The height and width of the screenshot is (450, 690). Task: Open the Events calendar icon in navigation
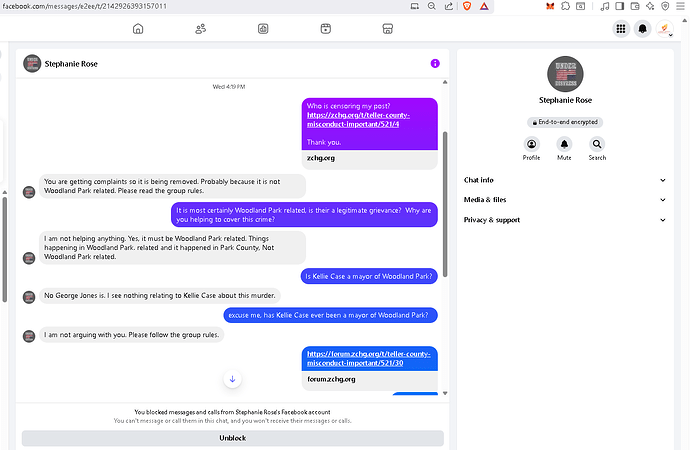pyautogui.click(x=326, y=29)
